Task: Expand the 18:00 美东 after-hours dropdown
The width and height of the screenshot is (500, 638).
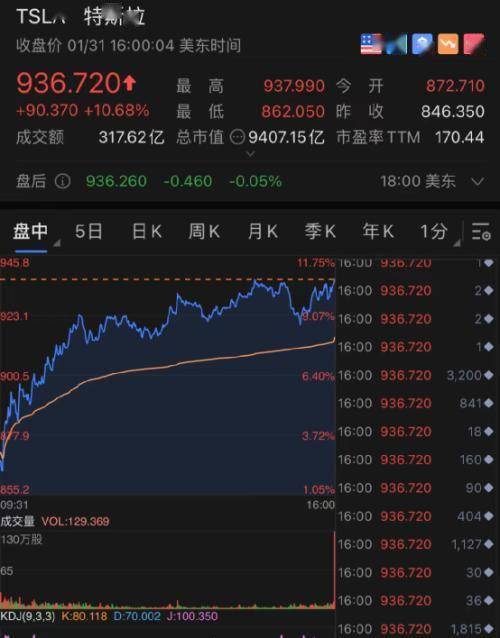Action: [x=478, y=181]
